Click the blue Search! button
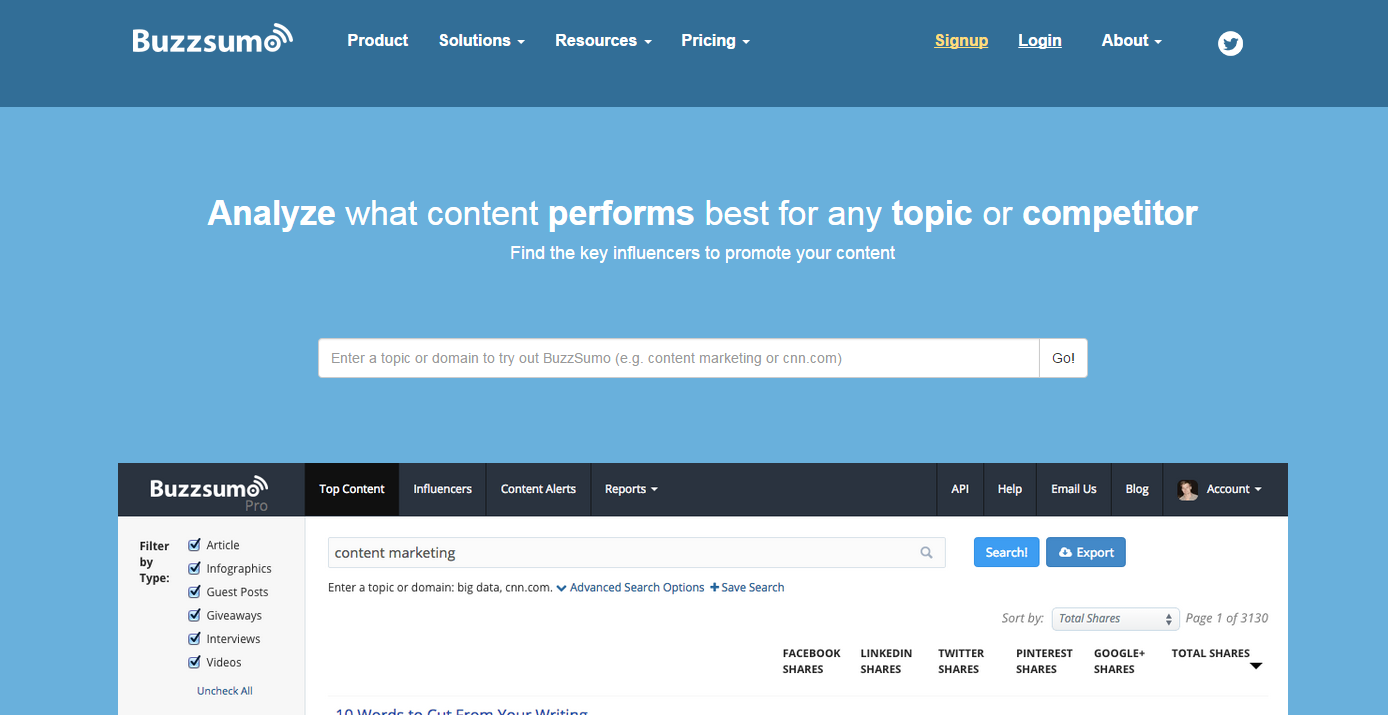The image size is (1388, 715). [x=1006, y=552]
